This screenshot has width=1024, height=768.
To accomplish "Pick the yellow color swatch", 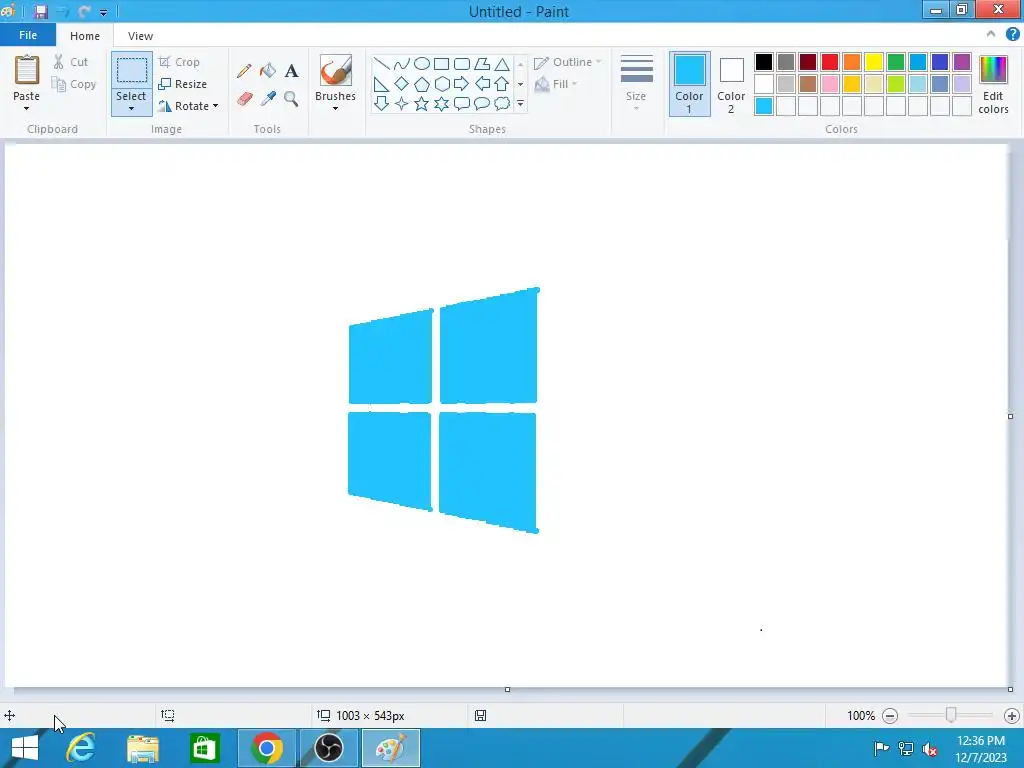I will coord(873,62).
